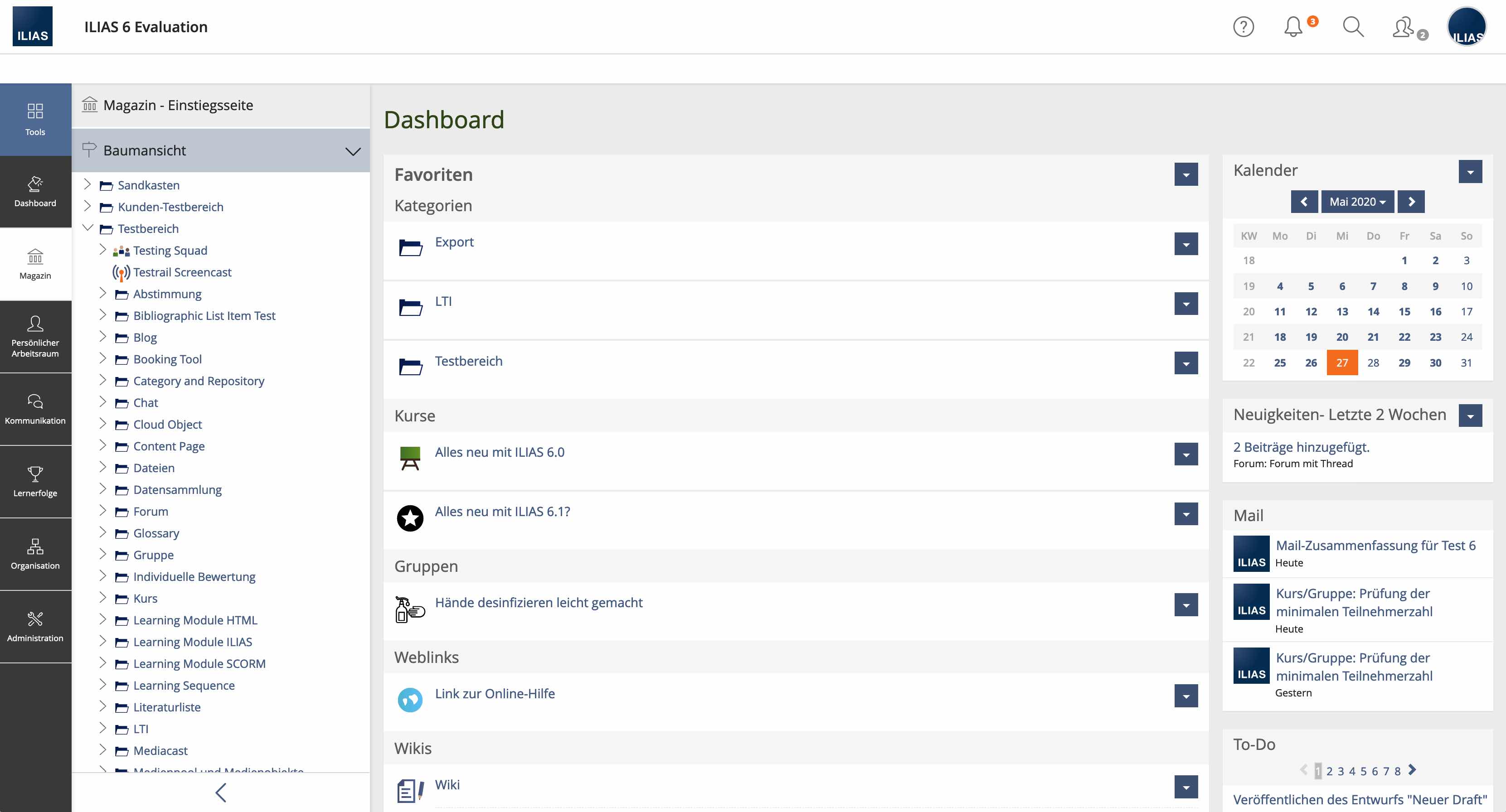1506x812 pixels.
Task: Open the Favoriten block actions dropdown
Action: [x=1185, y=174]
